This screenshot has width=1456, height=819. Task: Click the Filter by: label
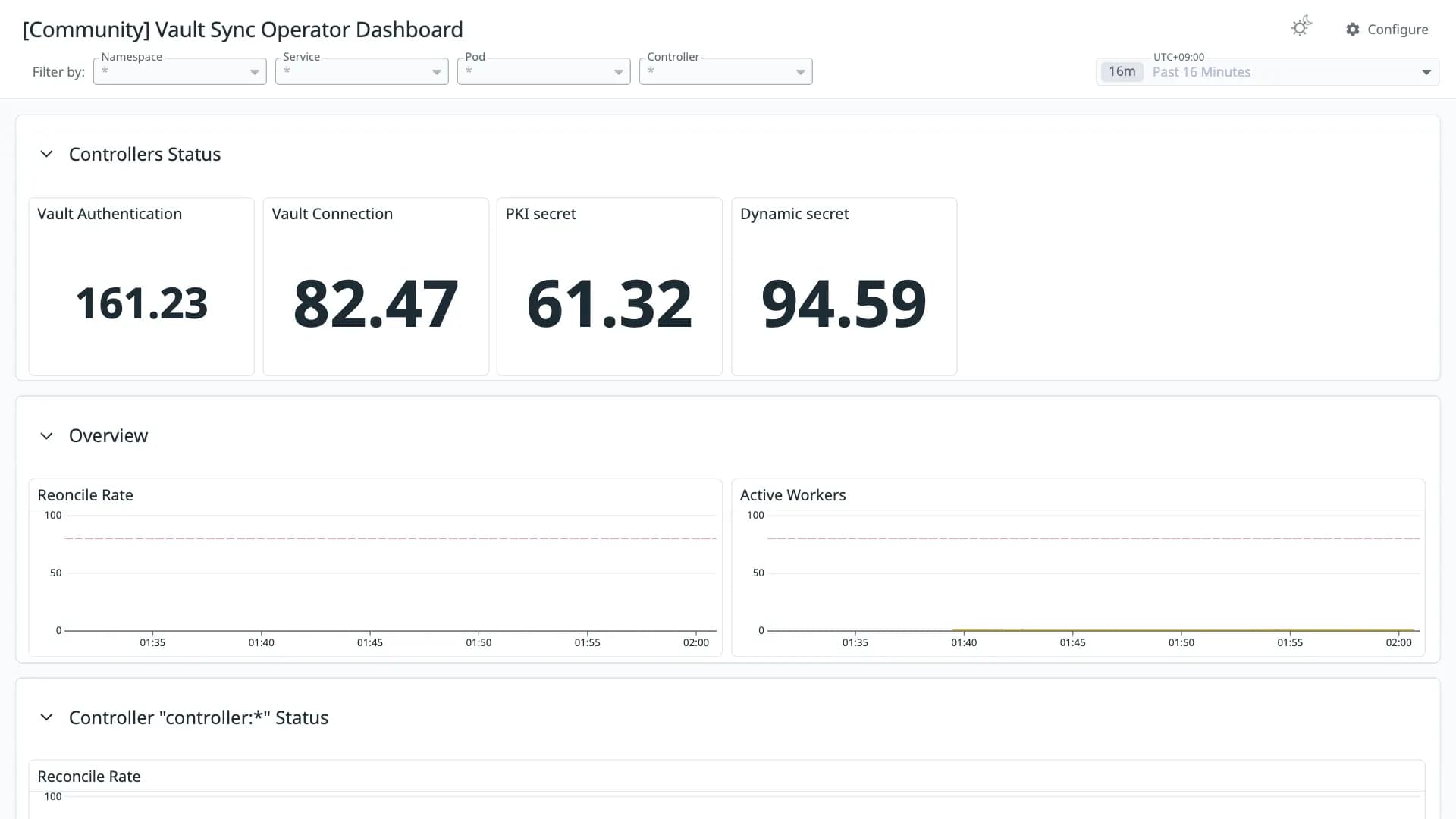tap(58, 72)
